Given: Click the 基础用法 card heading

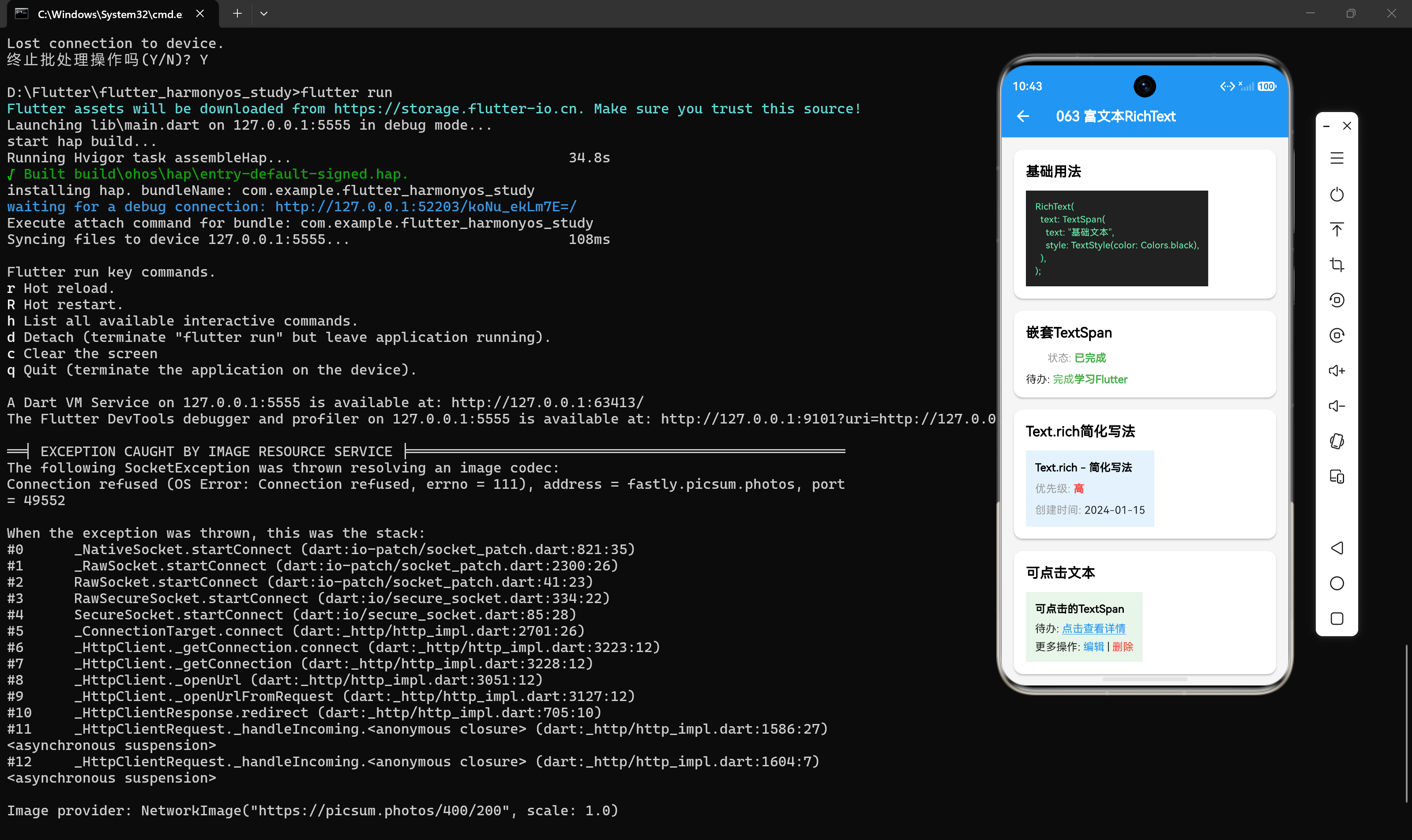Looking at the screenshot, I should (1053, 172).
